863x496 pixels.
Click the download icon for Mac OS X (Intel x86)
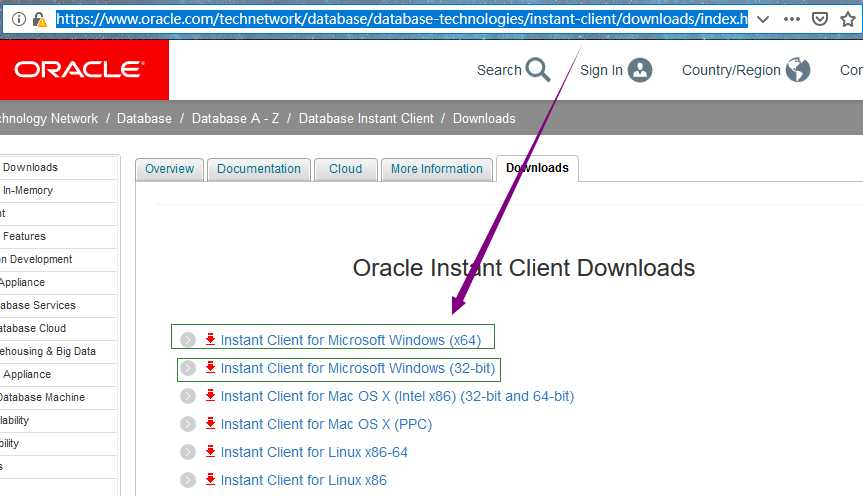[x=210, y=395]
